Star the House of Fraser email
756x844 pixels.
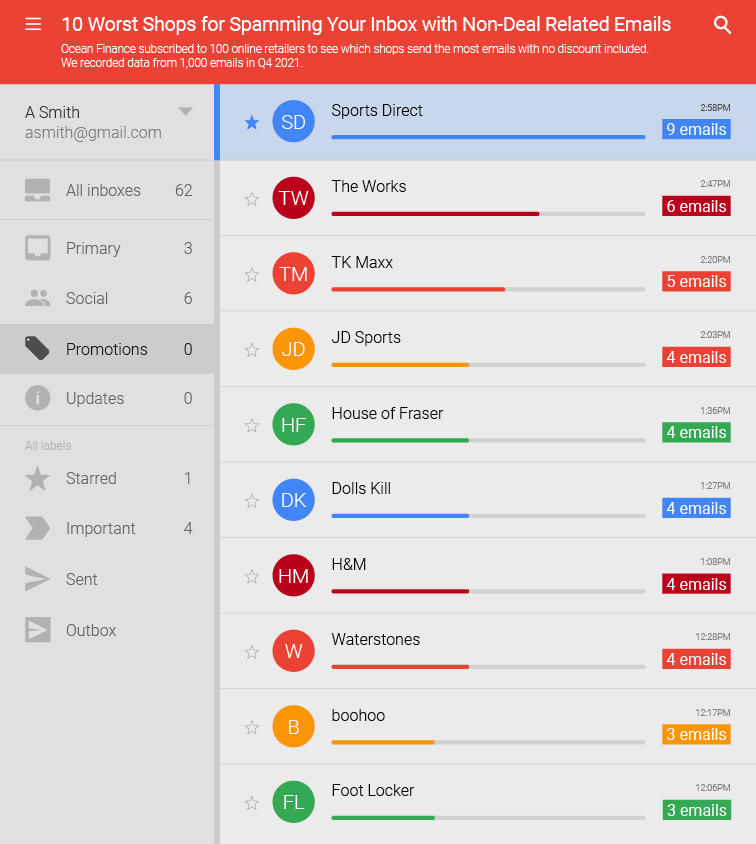pos(252,426)
